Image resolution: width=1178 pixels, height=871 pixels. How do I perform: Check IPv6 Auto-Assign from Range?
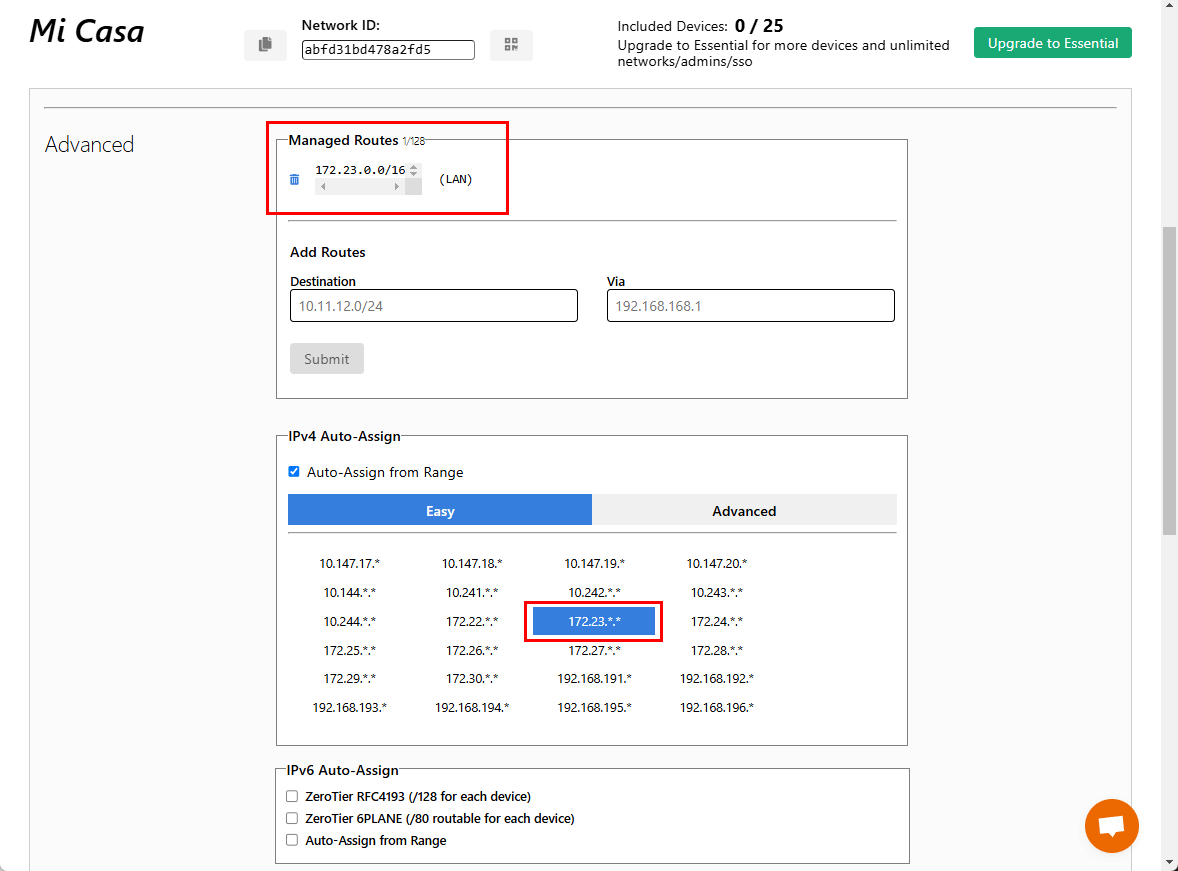tap(292, 841)
